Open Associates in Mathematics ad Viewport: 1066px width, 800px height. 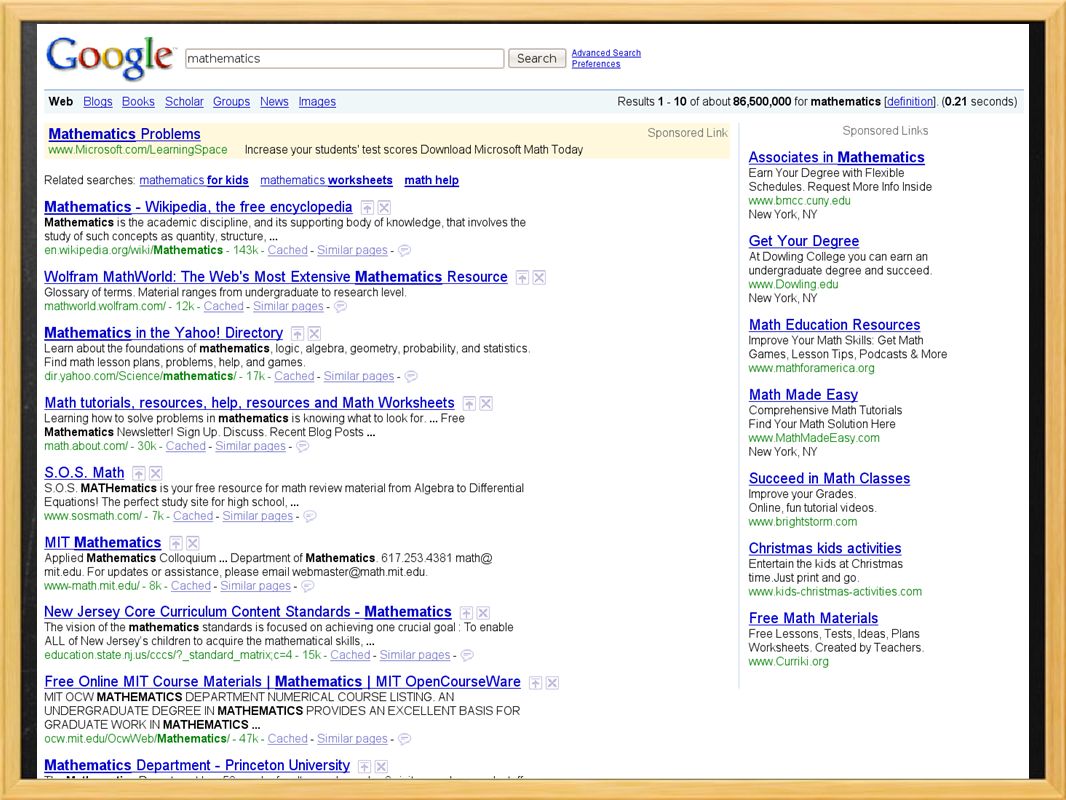tap(836, 157)
